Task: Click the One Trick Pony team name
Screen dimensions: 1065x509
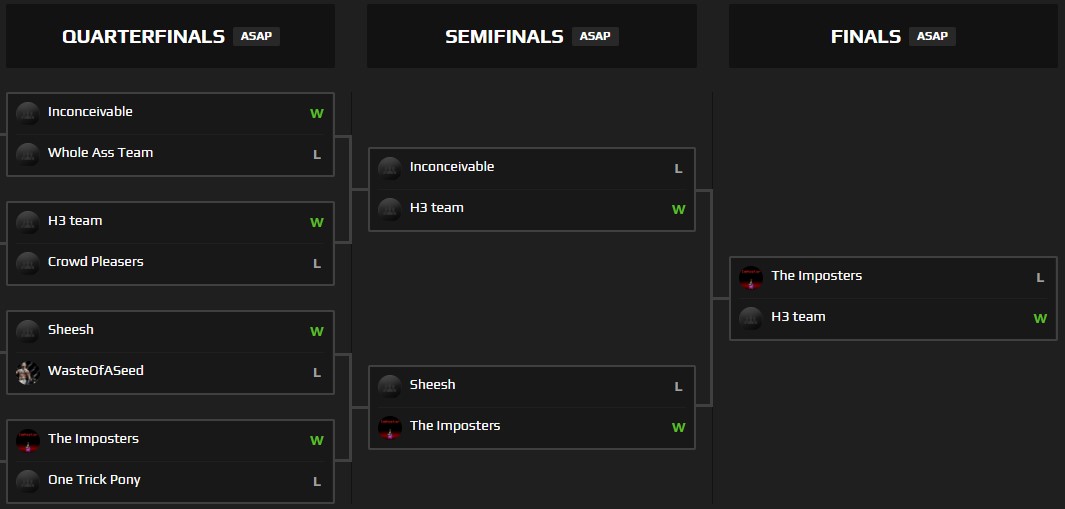Action: [94, 480]
